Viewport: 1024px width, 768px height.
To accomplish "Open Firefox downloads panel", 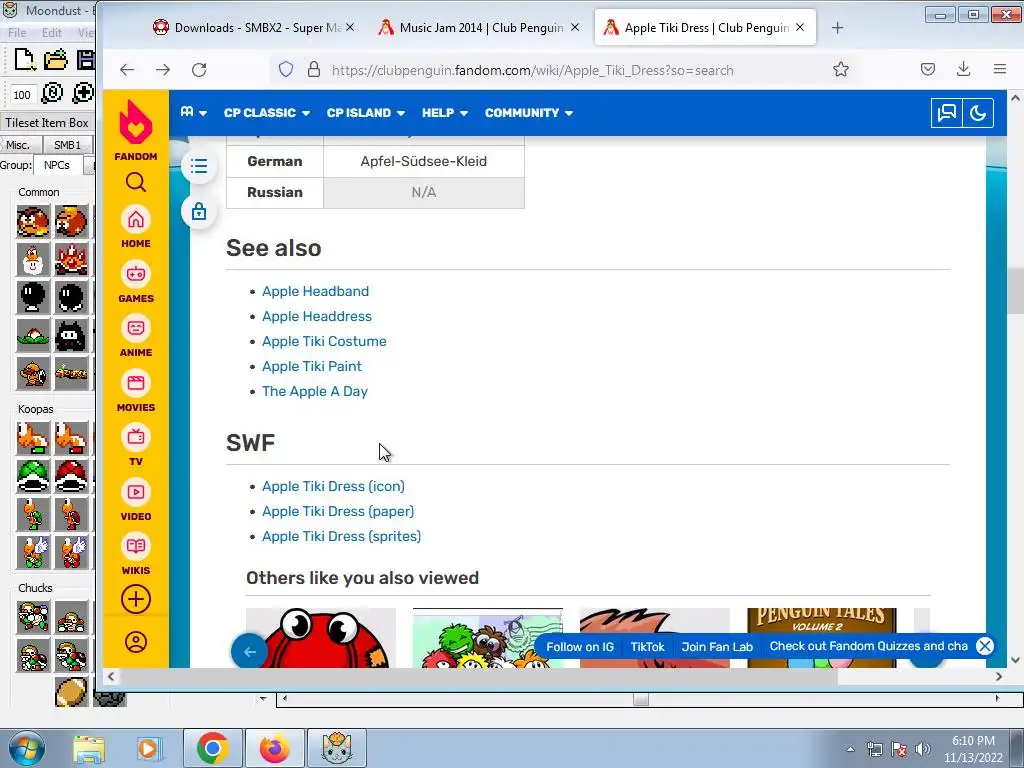I will click(x=963, y=69).
